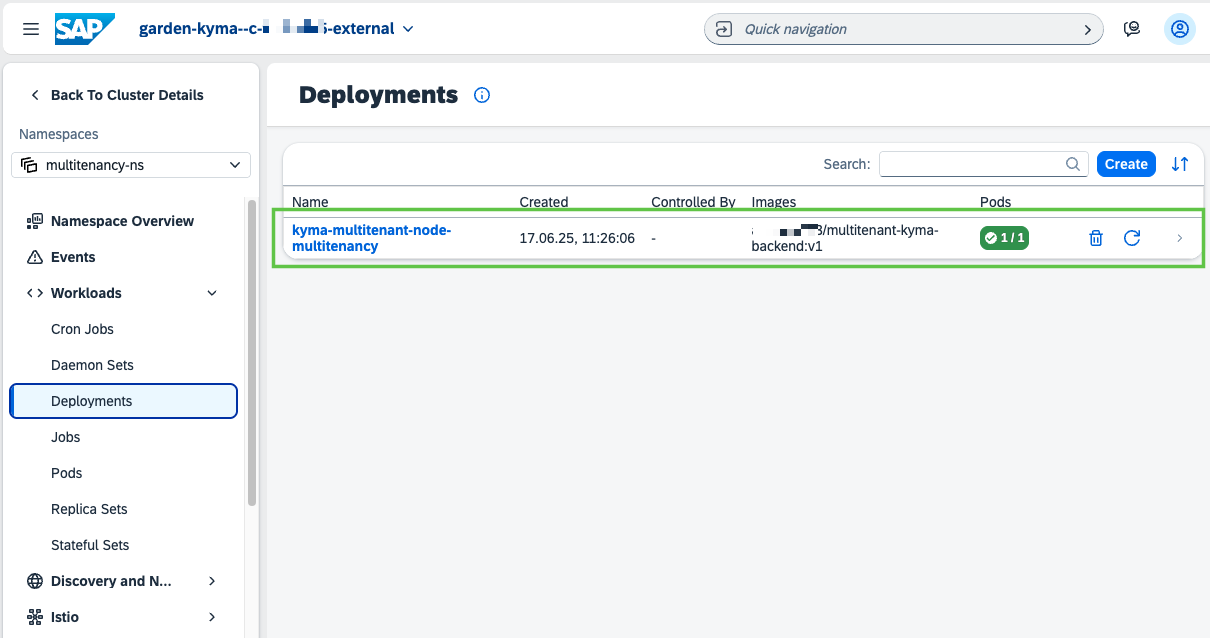Click the Istio sidebar icon
Image resolution: width=1210 pixels, height=638 pixels.
(35, 617)
